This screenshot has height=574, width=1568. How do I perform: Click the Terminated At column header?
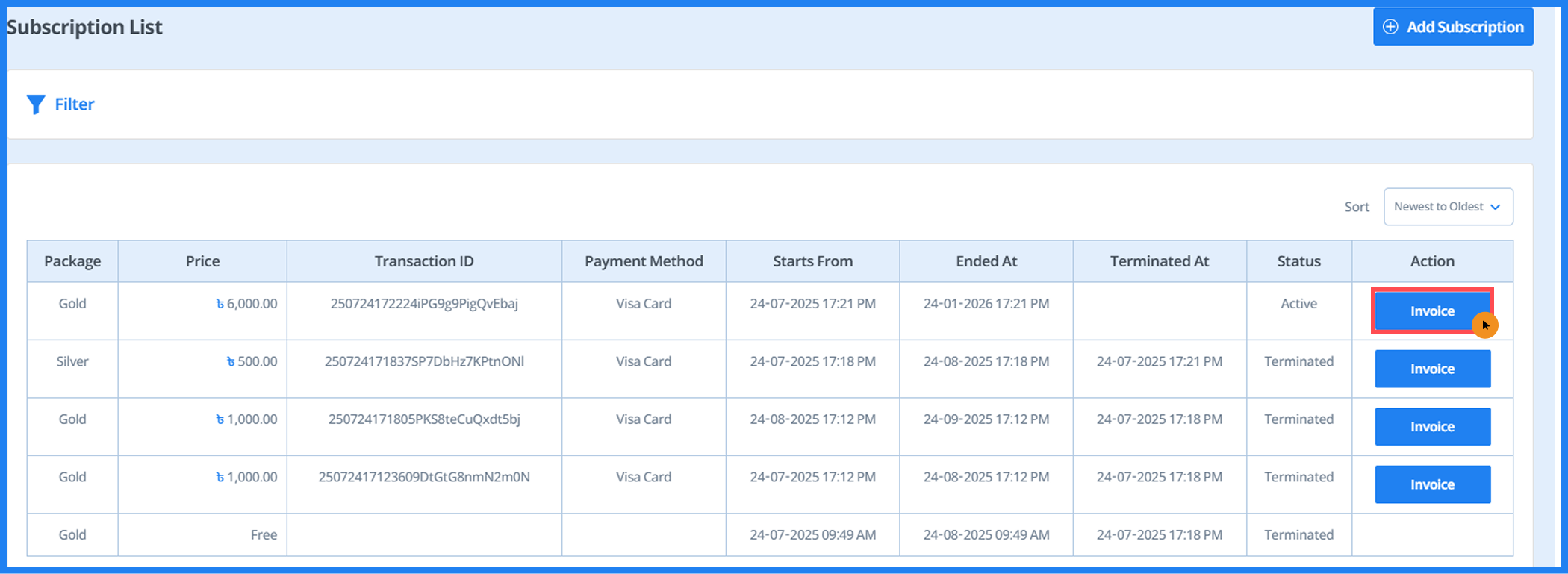click(x=1159, y=261)
